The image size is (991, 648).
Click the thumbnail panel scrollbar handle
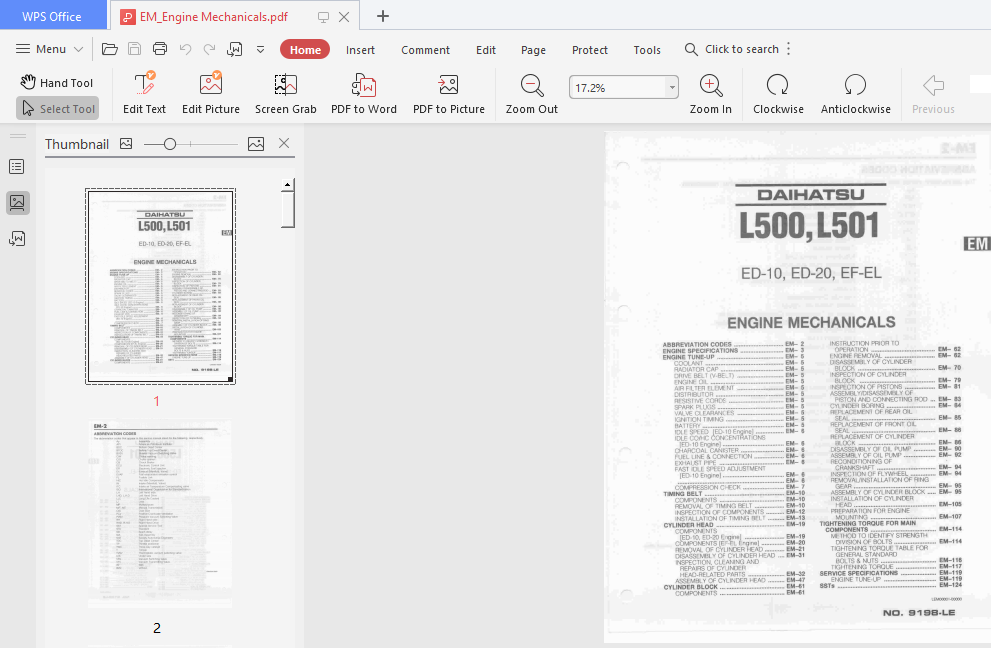tap(288, 209)
